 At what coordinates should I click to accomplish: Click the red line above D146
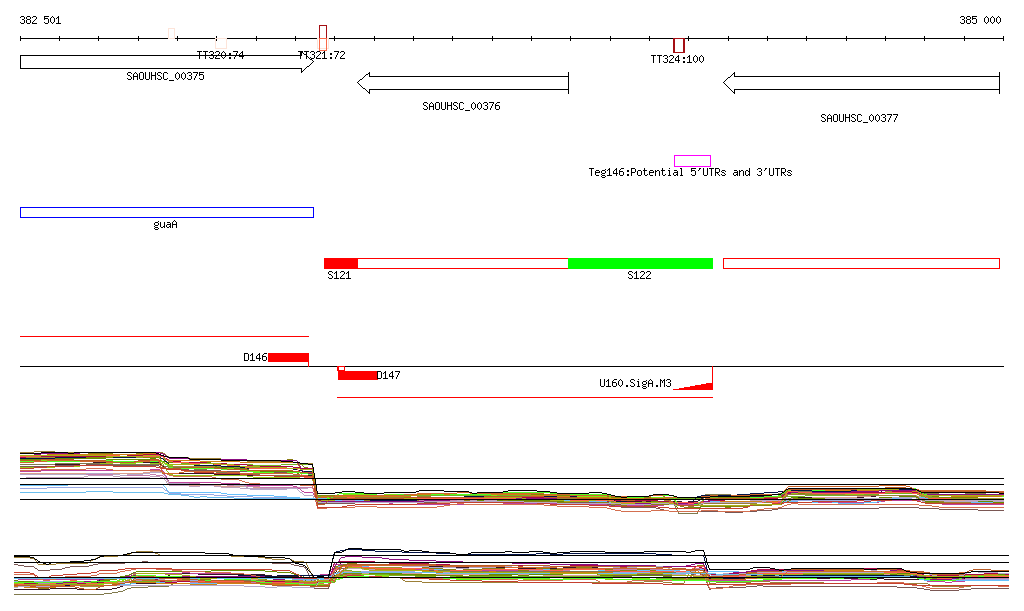pyautogui.click(x=165, y=337)
